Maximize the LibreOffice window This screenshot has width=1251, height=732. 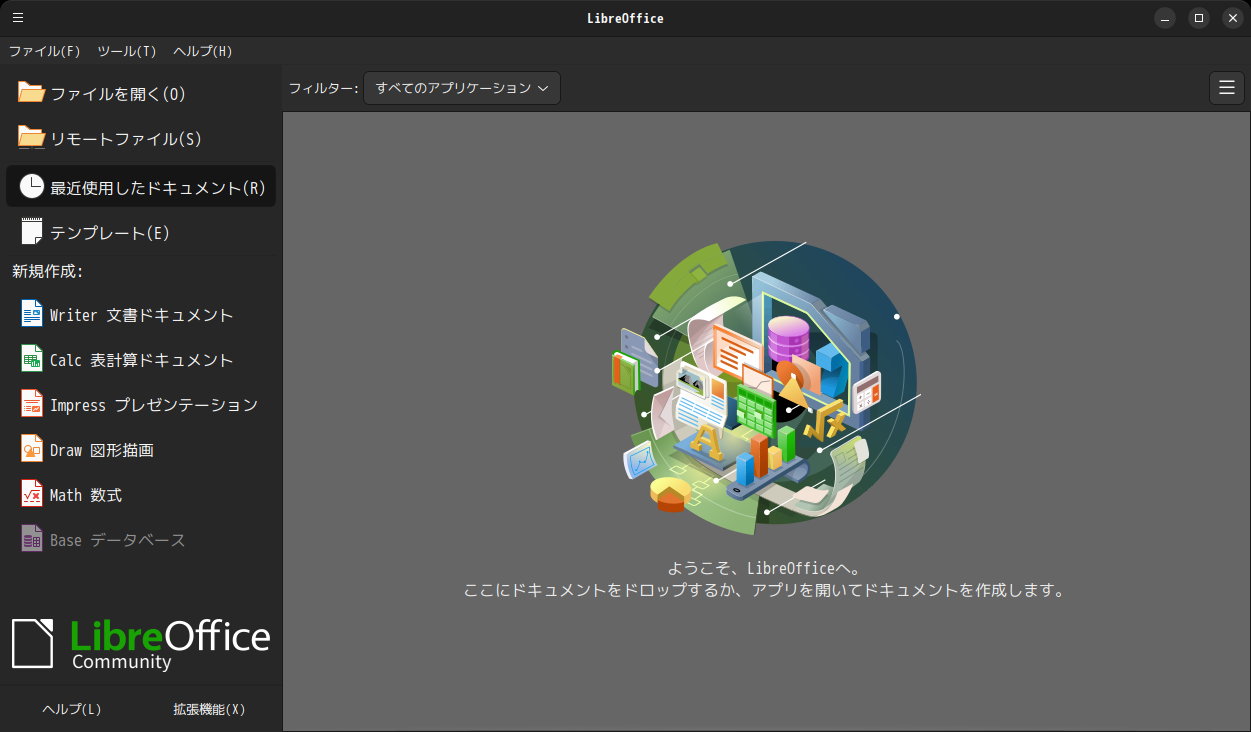pyautogui.click(x=1199, y=18)
